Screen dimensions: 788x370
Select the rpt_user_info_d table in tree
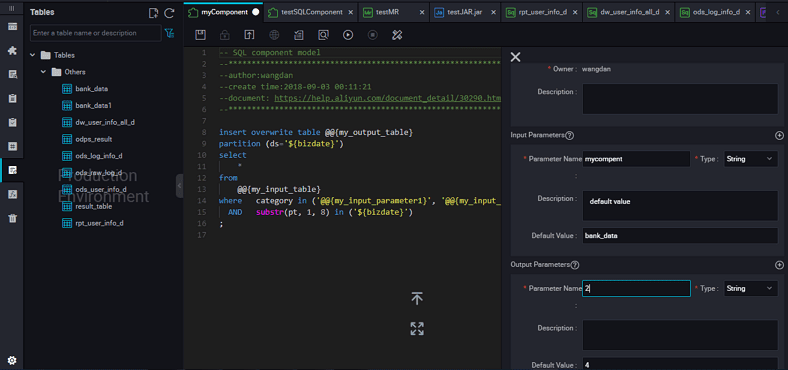point(100,223)
